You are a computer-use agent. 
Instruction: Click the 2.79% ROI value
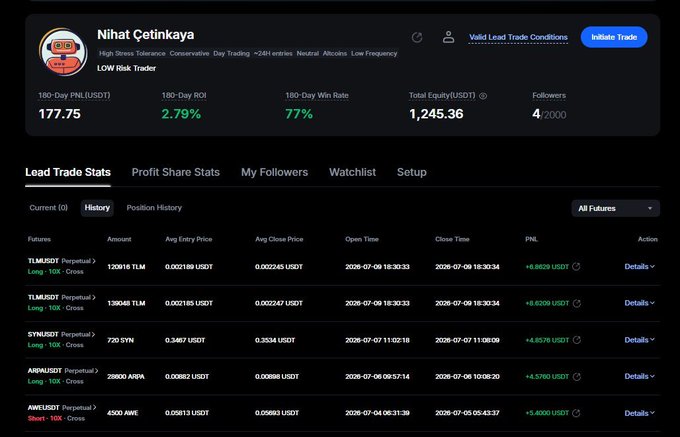tap(181, 114)
